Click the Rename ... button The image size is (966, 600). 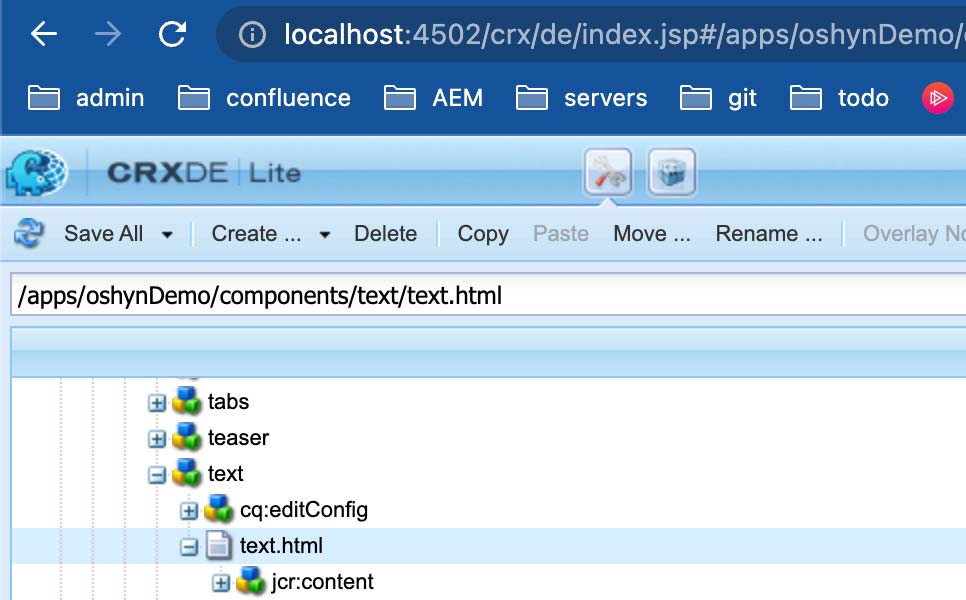(x=768, y=234)
